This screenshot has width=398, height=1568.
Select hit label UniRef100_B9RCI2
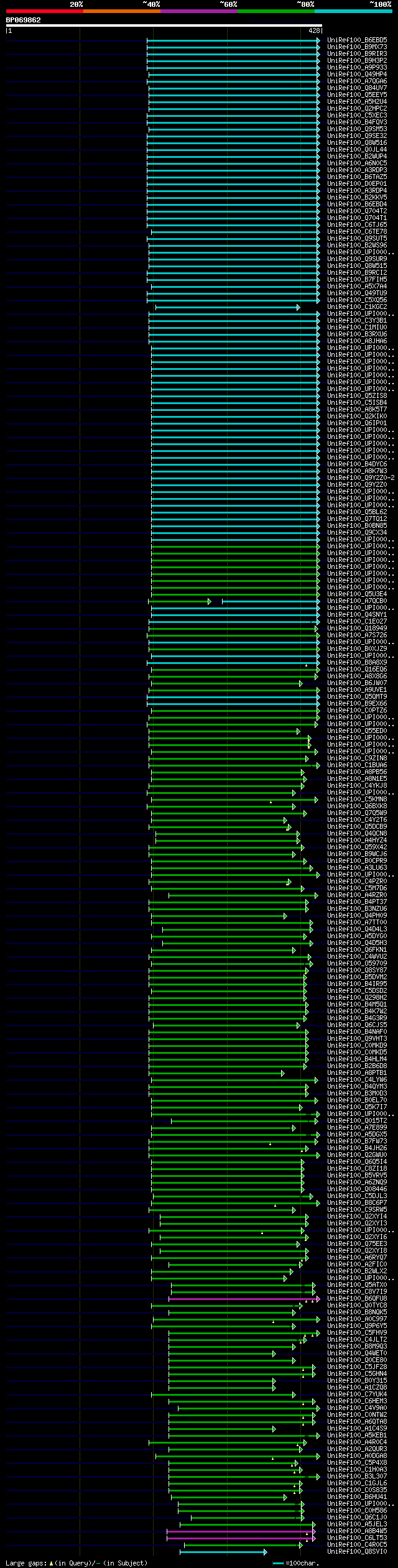click(357, 273)
